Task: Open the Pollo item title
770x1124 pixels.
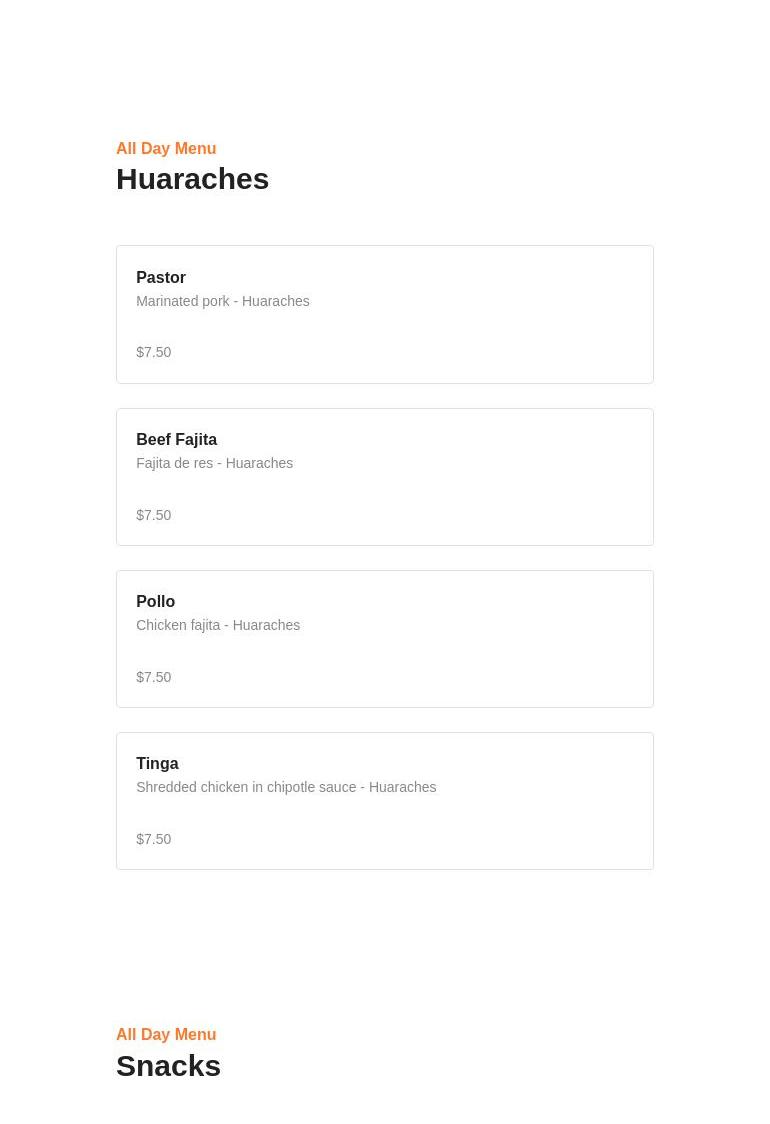Action: point(155,602)
